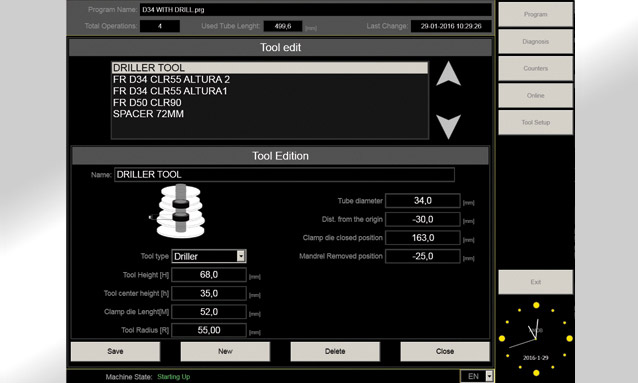Screen dimensions: 638x383
Task: Click the down arrow beside the tool list
Action: 448,127
